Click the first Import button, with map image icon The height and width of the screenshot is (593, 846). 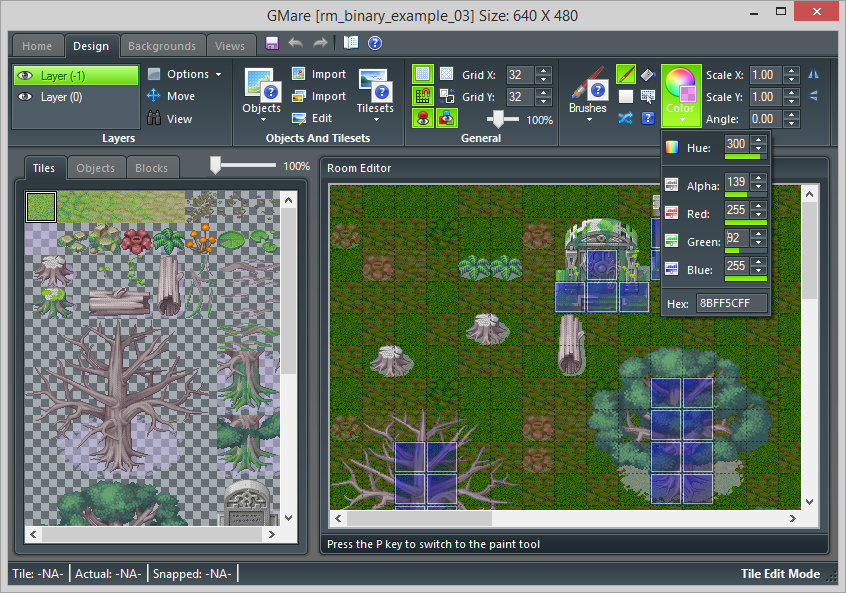coord(319,74)
